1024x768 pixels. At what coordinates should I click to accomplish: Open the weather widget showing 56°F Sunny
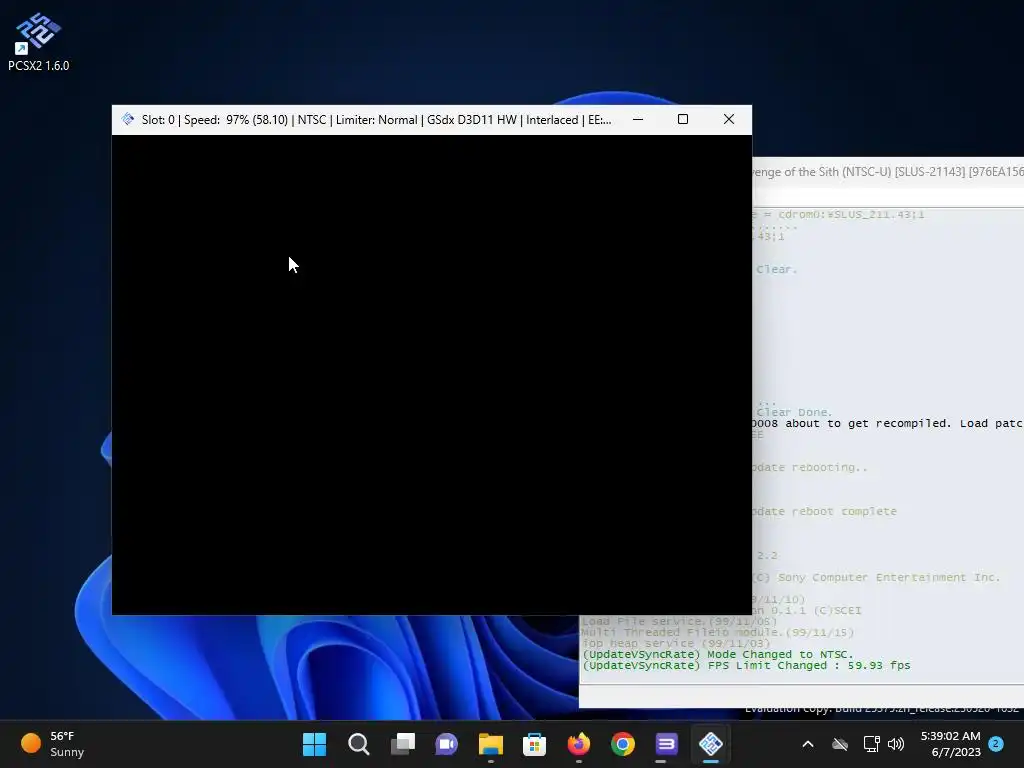(52, 744)
